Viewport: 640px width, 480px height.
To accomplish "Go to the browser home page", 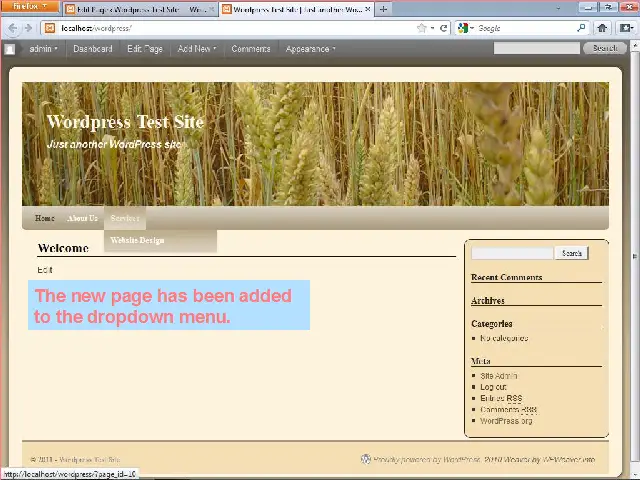I will (x=602, y=28).
